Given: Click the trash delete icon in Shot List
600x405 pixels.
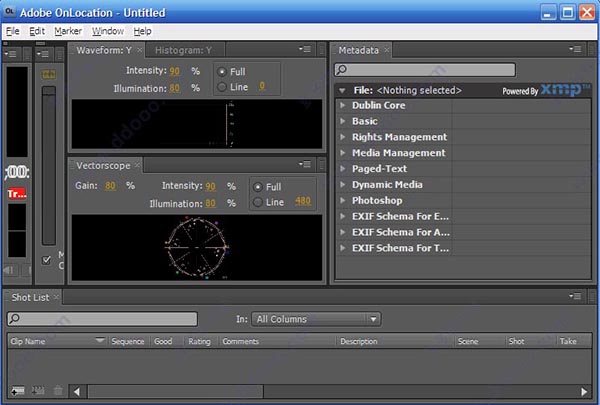Looking at the screenshot, I should pos(58,391).
